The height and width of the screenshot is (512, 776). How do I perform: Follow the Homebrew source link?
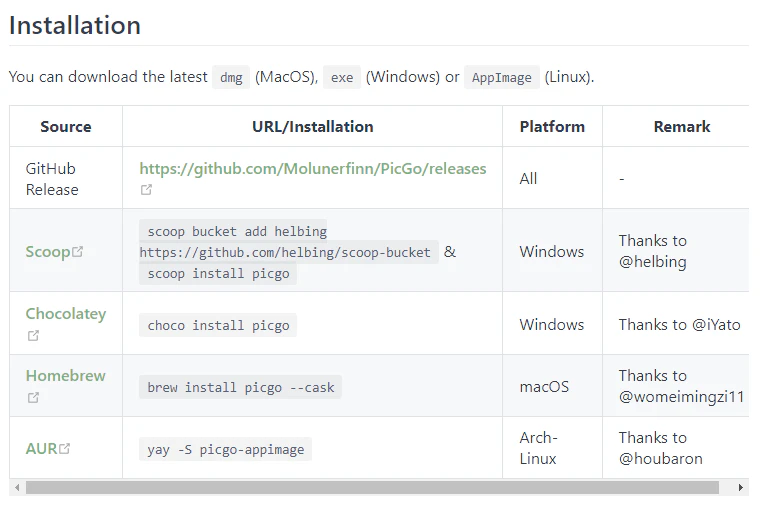coord(65,376)
